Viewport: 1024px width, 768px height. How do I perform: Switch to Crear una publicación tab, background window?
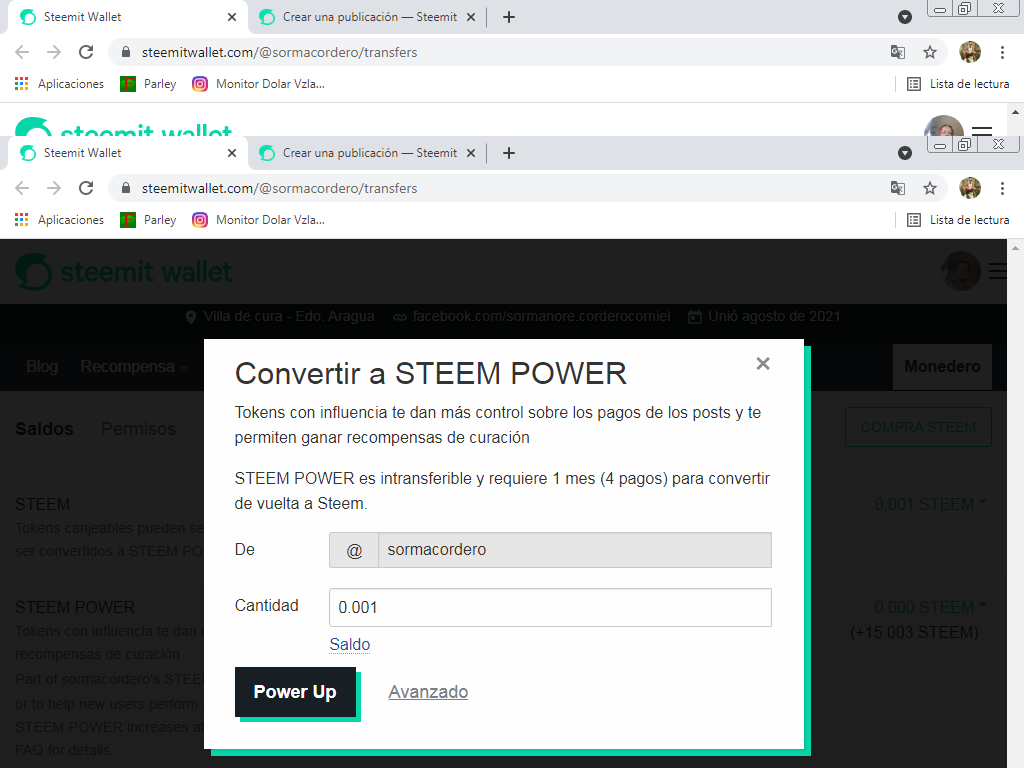pyautogui.click(x=369, y=17)
